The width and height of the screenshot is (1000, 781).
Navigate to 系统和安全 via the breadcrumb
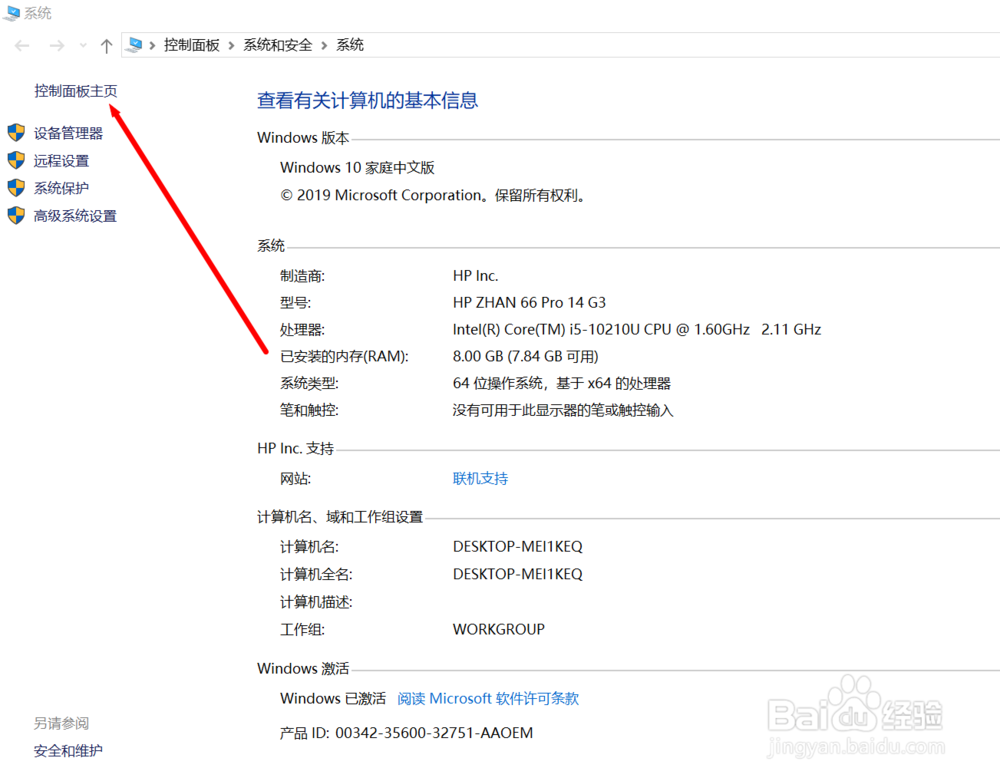(x=277, y=45)
